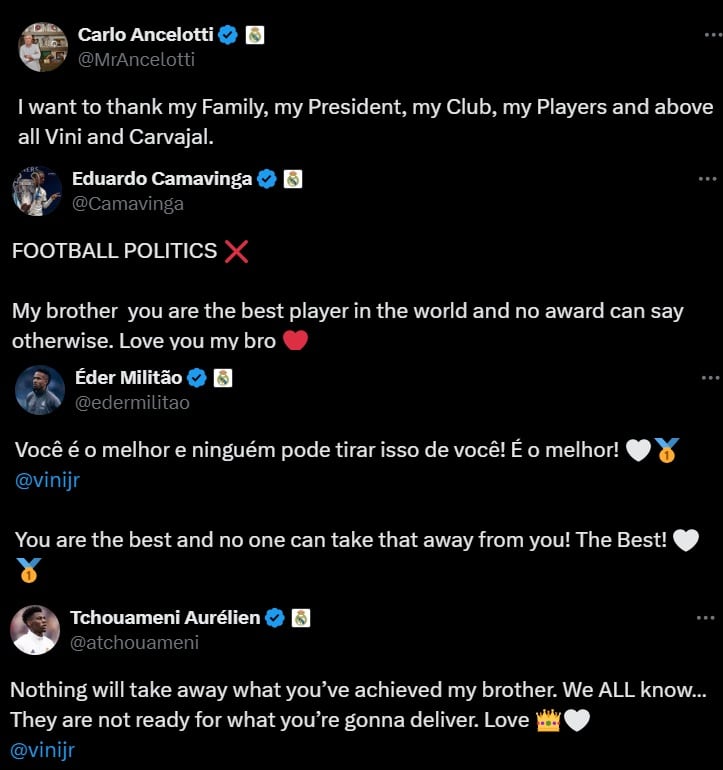Image resolution: width=723 pixels, height=770 pixels.
Task: Click Real Madrid crest next to Camavinga
Action: coord(292,179)
